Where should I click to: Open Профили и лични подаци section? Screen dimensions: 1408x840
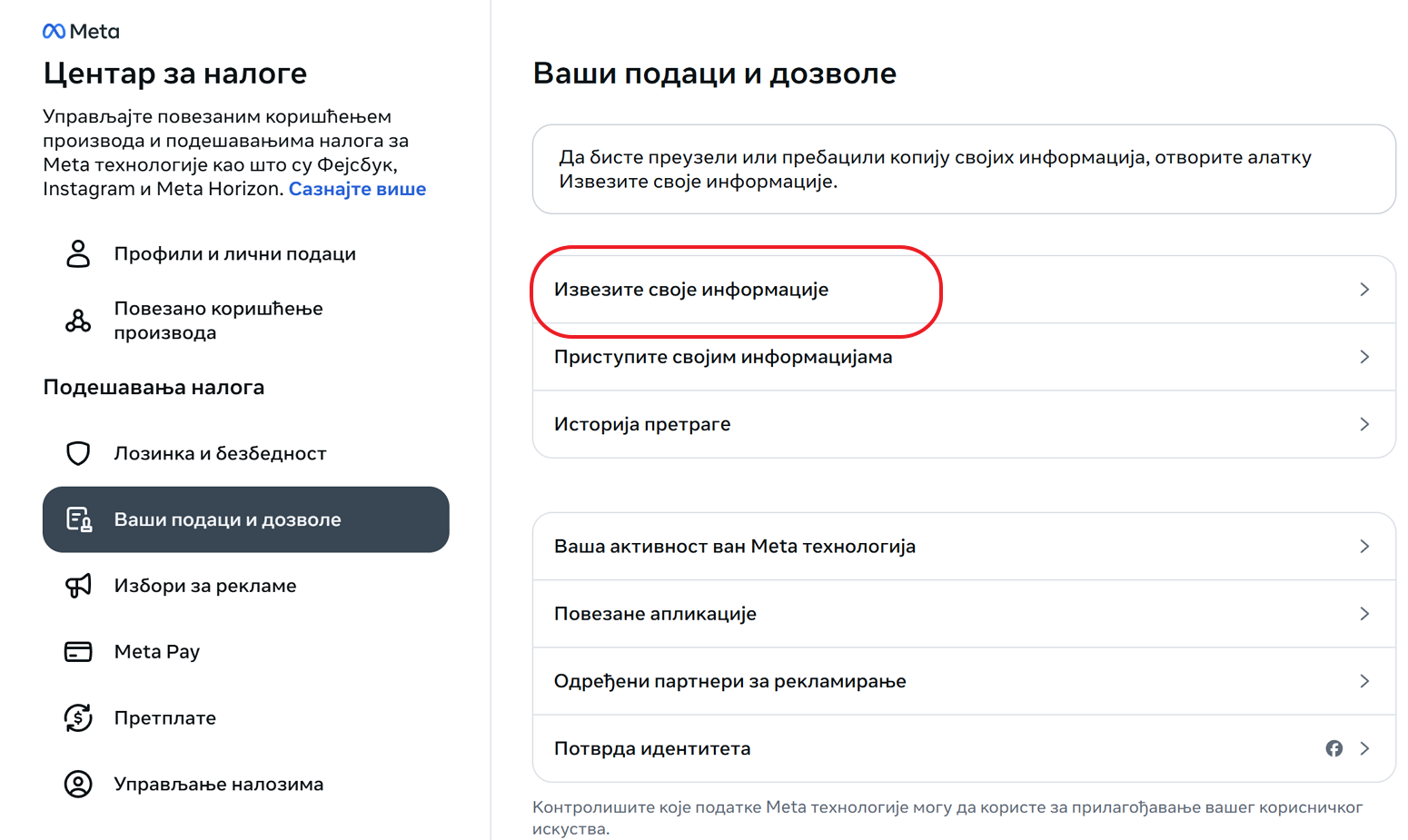[234, 254]
